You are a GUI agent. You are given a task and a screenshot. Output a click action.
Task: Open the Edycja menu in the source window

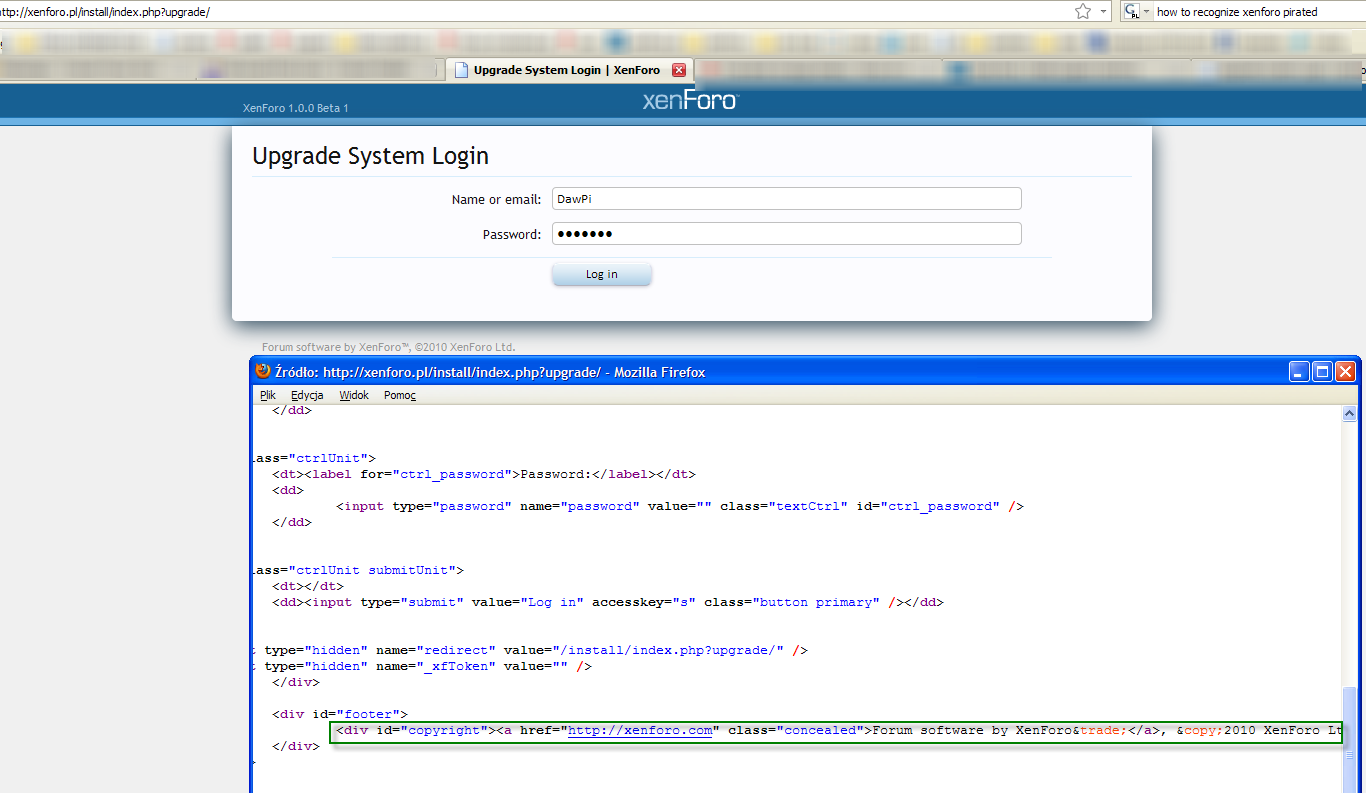click(307, 395)
